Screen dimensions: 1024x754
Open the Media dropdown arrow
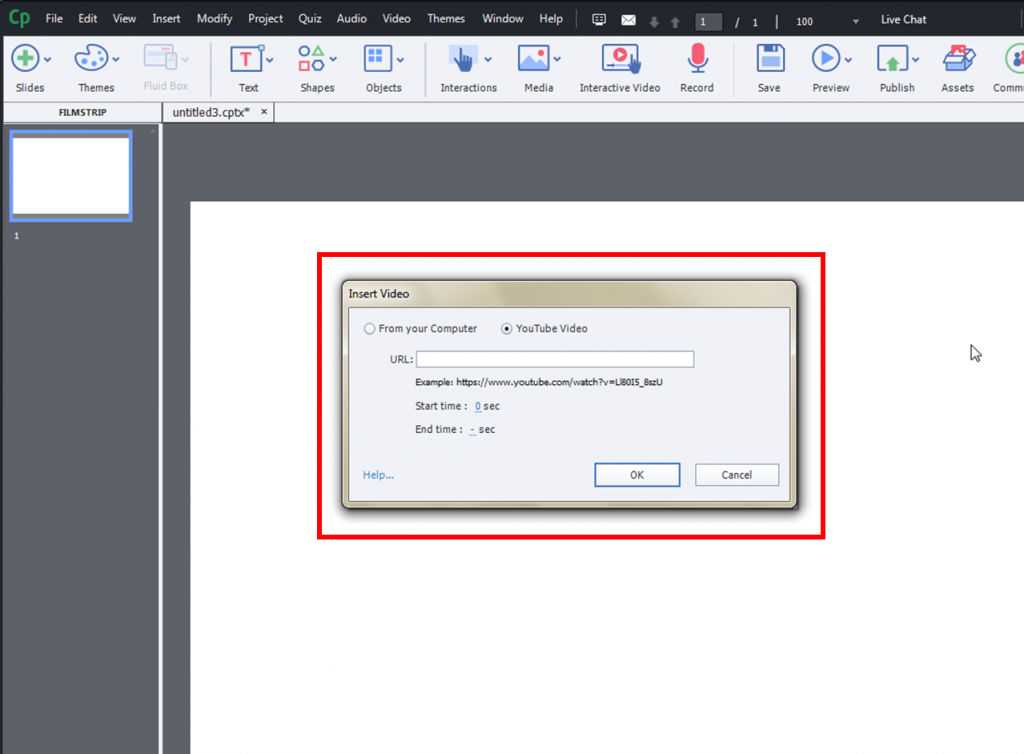coord(556,58)
